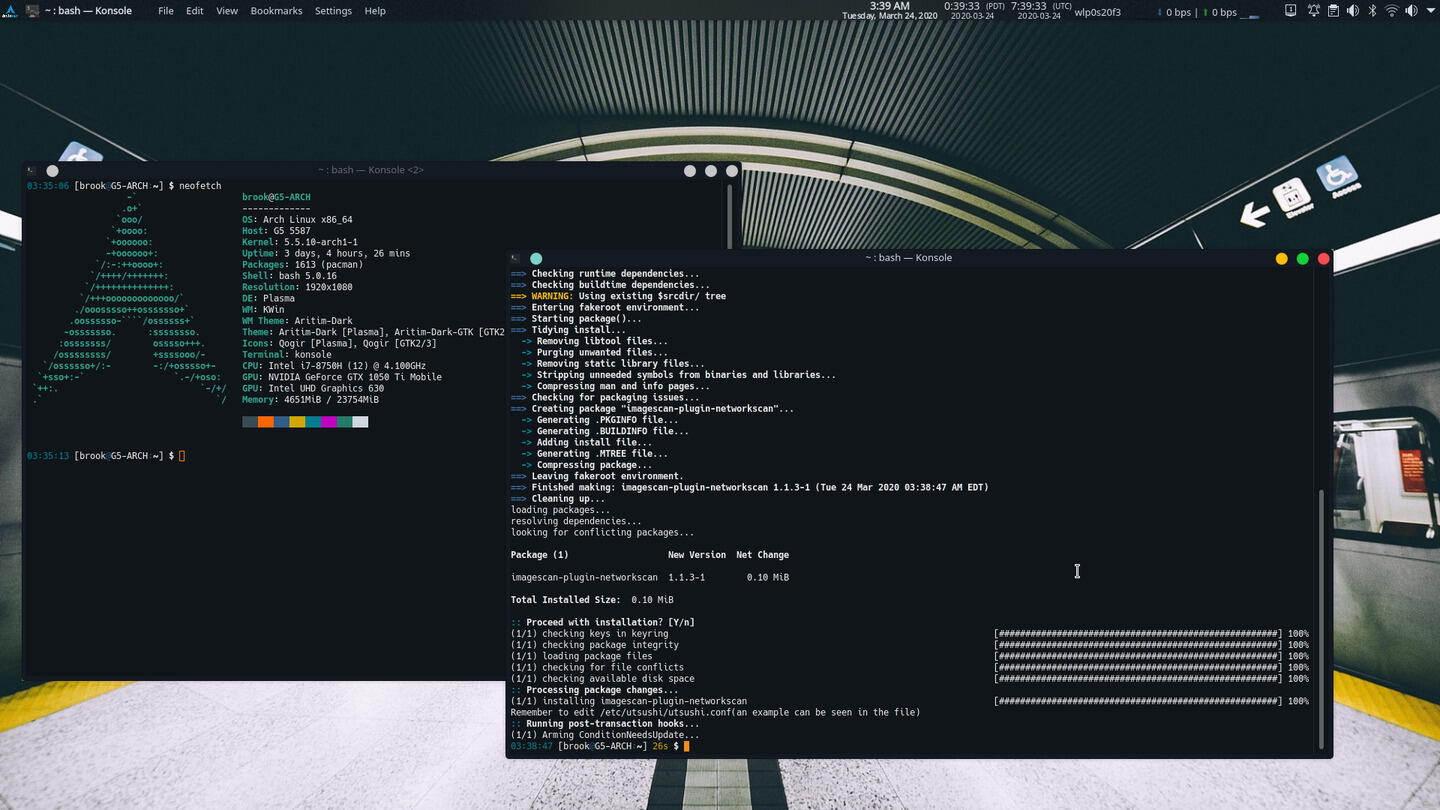
Task: Click the 'Memory: 4651MiB / 23754MiB' line
Action: [310, 400]
